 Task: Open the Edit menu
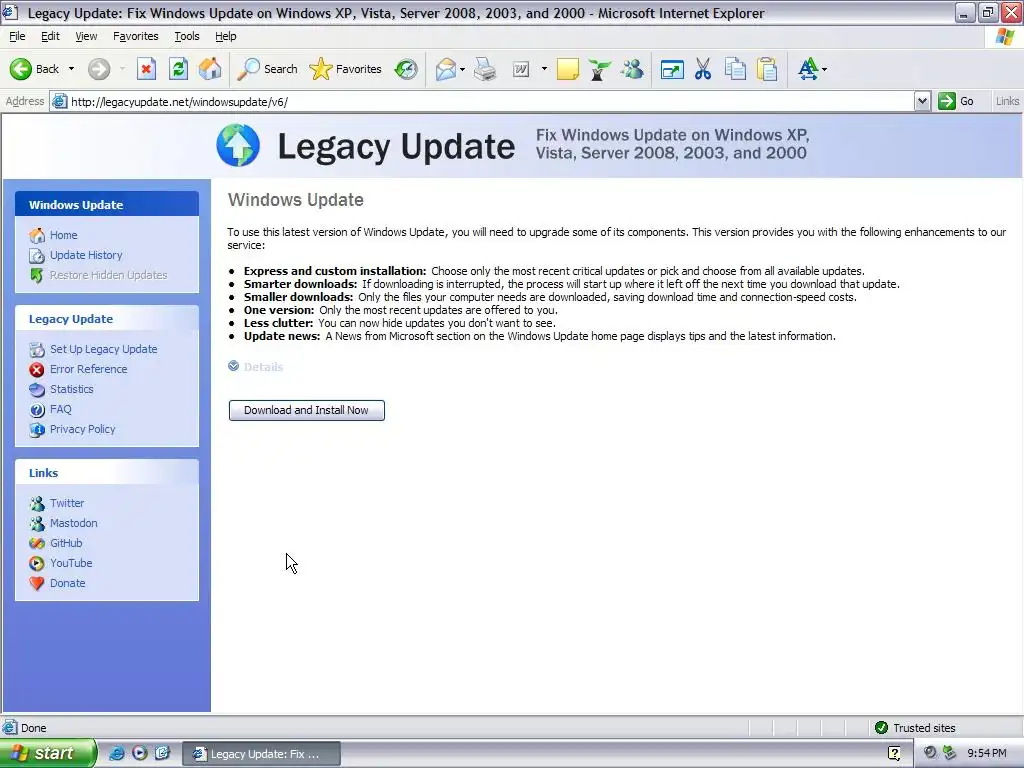[x=50, y=37]
